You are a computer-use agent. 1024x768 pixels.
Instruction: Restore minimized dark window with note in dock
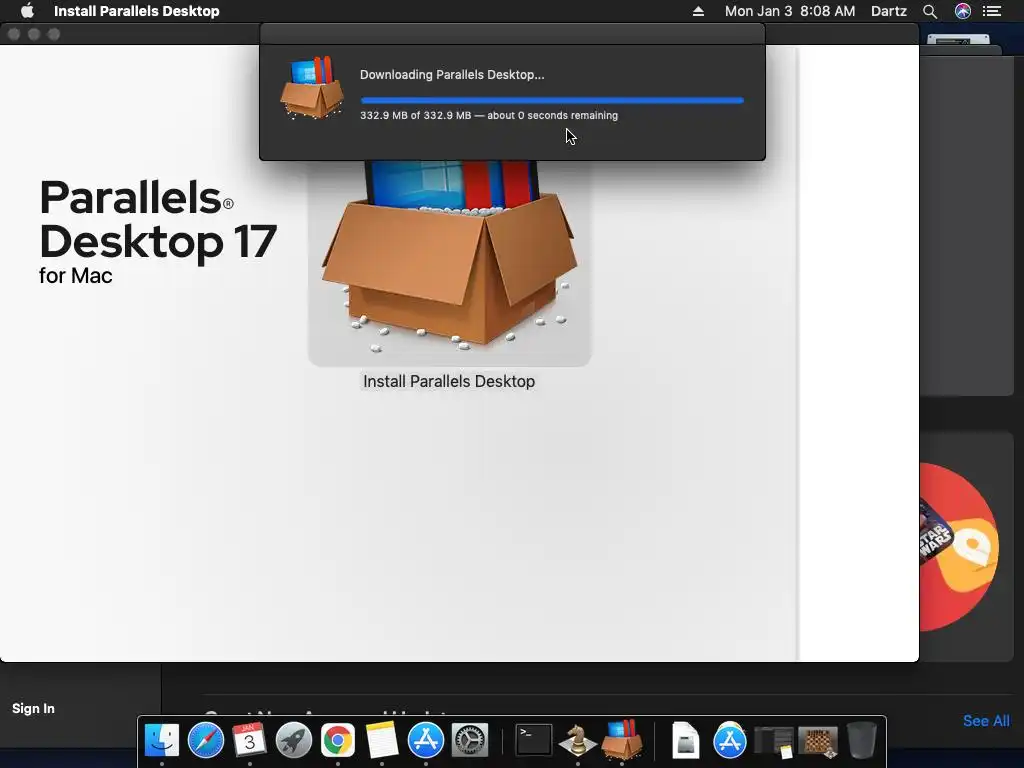[x=773, y=742]
